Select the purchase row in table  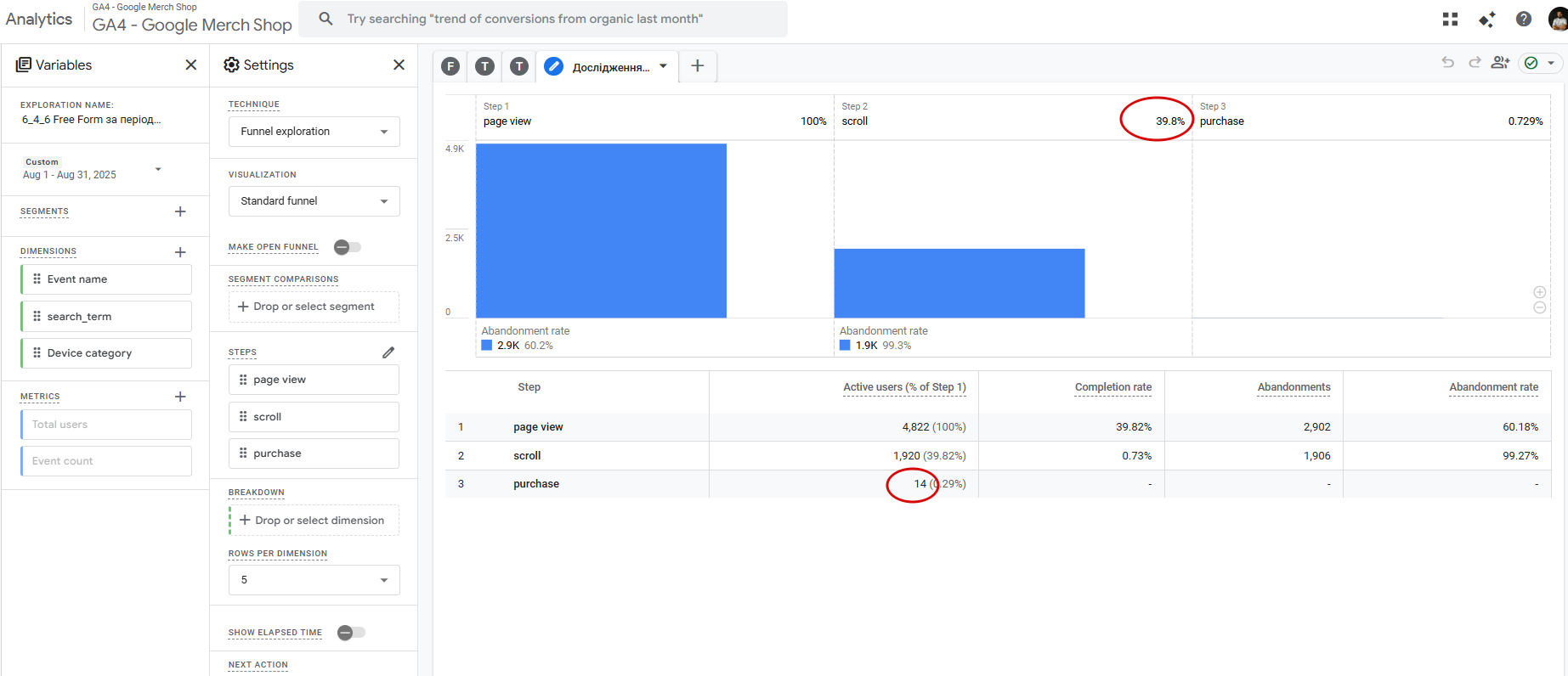998,484
